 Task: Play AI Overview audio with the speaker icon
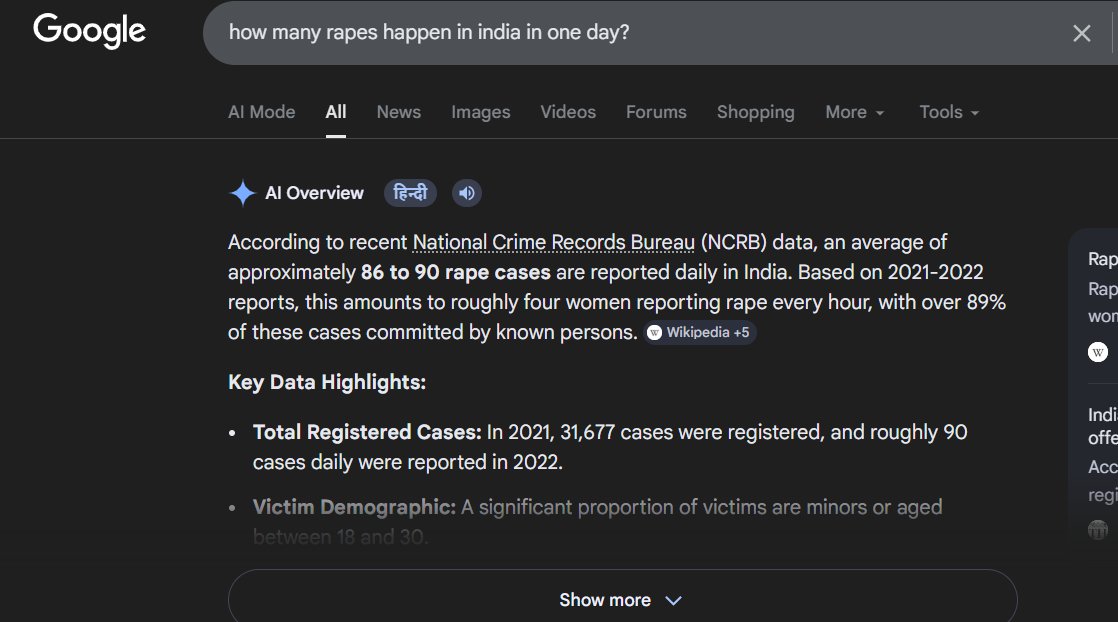(467, 193)
